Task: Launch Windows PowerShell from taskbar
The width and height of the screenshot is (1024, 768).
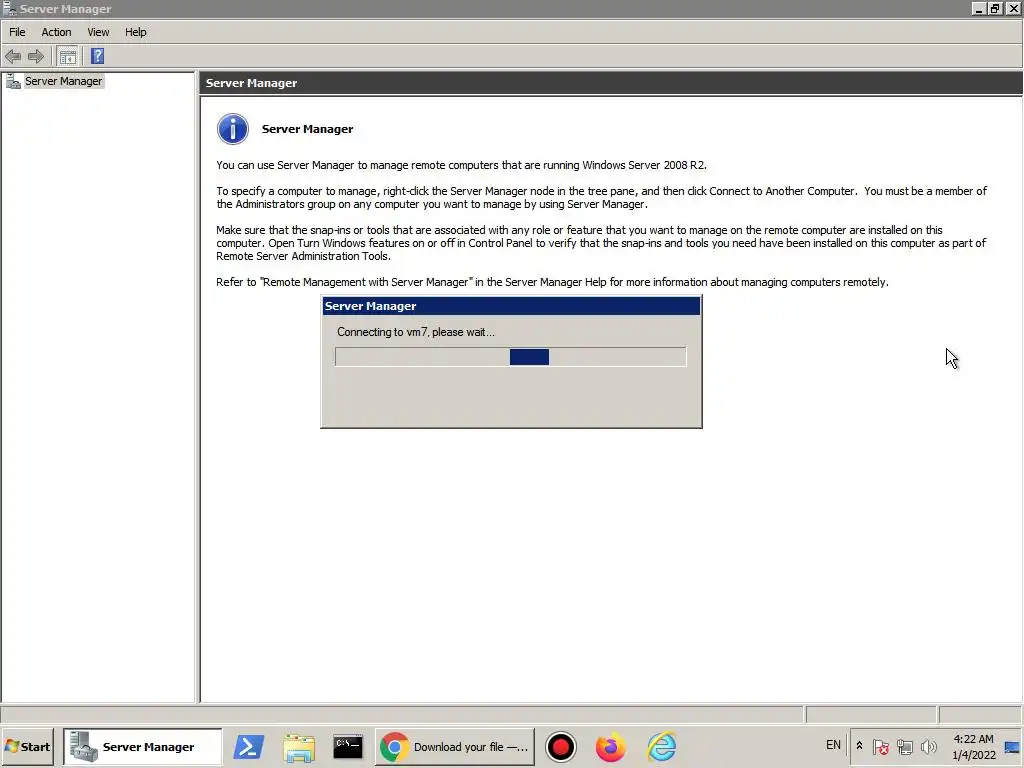Action: point(249,746)
